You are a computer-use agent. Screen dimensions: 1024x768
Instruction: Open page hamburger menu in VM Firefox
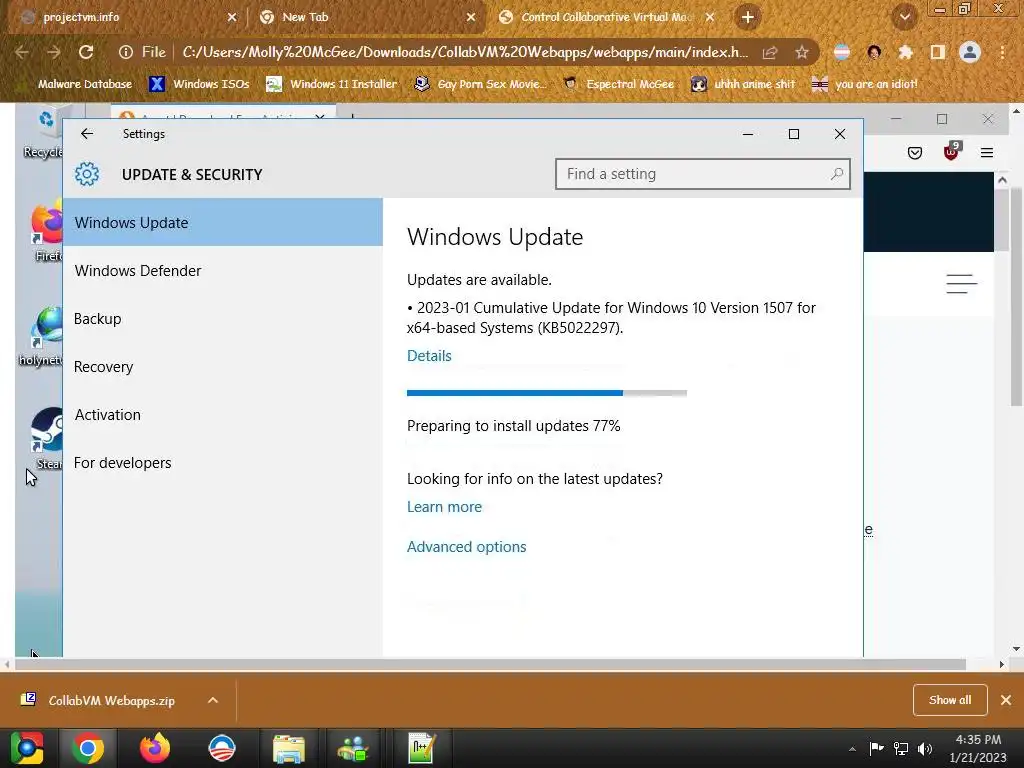click(x=961, y=283)
